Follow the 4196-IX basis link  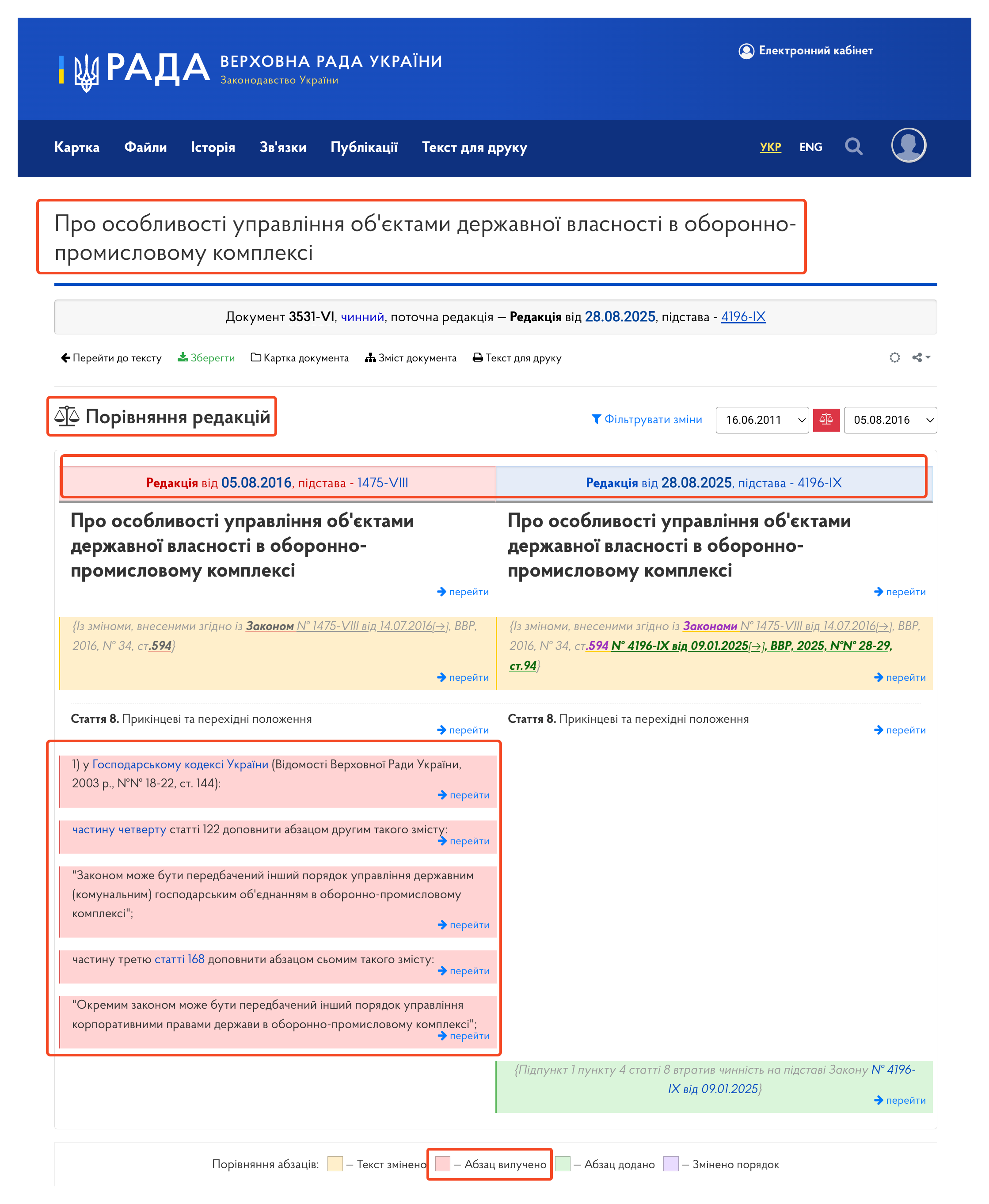point(743,317)
